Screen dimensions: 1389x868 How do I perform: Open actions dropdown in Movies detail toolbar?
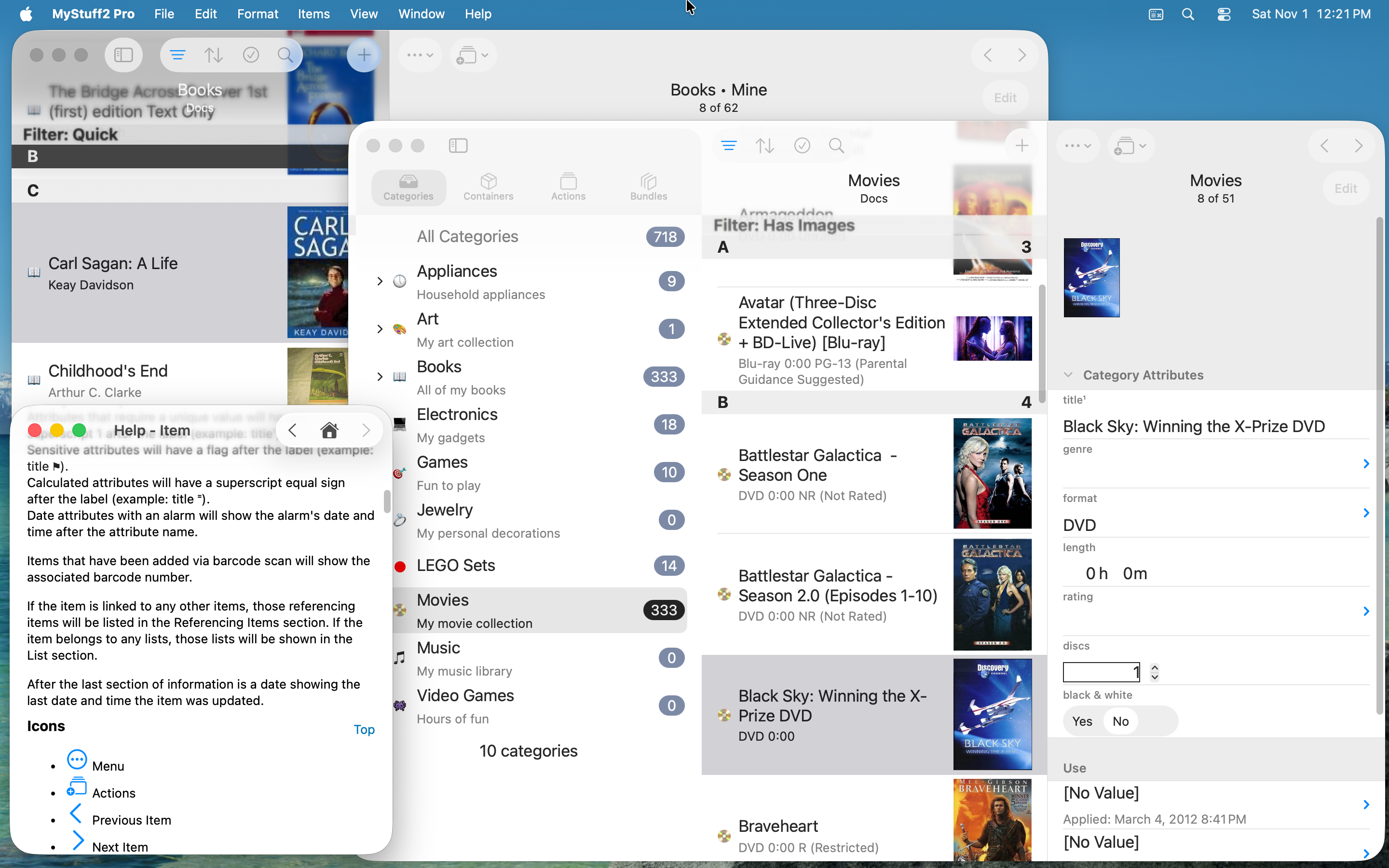click(x=1130, y=146)
